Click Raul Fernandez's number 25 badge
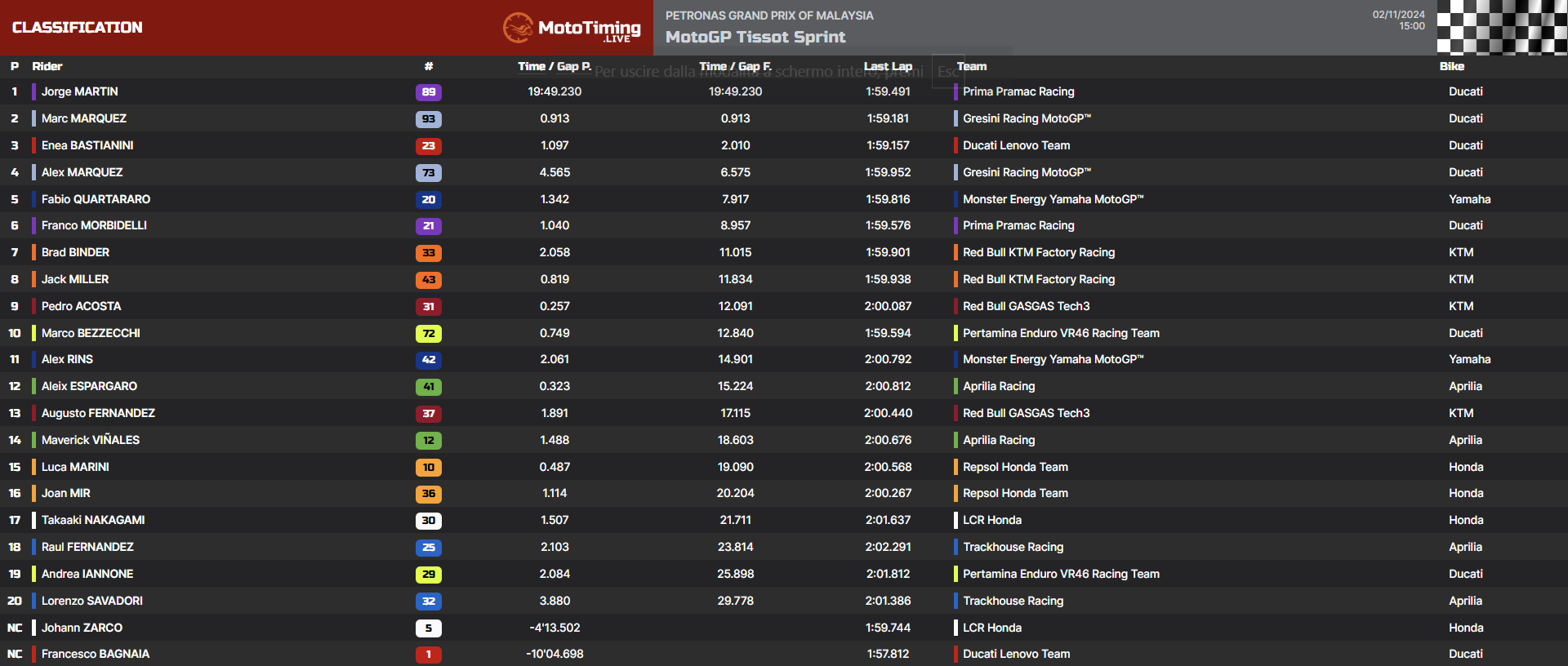 pyautogui.click(x=429, y=548)
